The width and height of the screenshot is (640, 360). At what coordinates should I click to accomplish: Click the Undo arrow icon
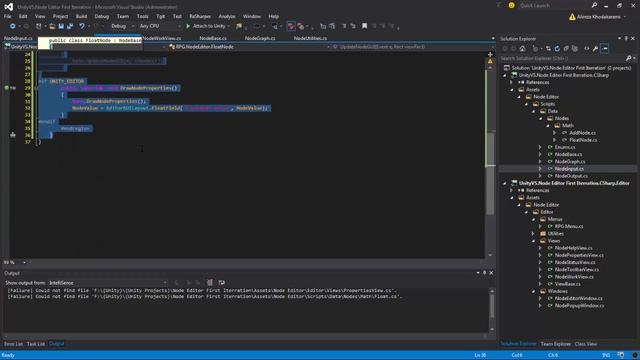(82, 26)
